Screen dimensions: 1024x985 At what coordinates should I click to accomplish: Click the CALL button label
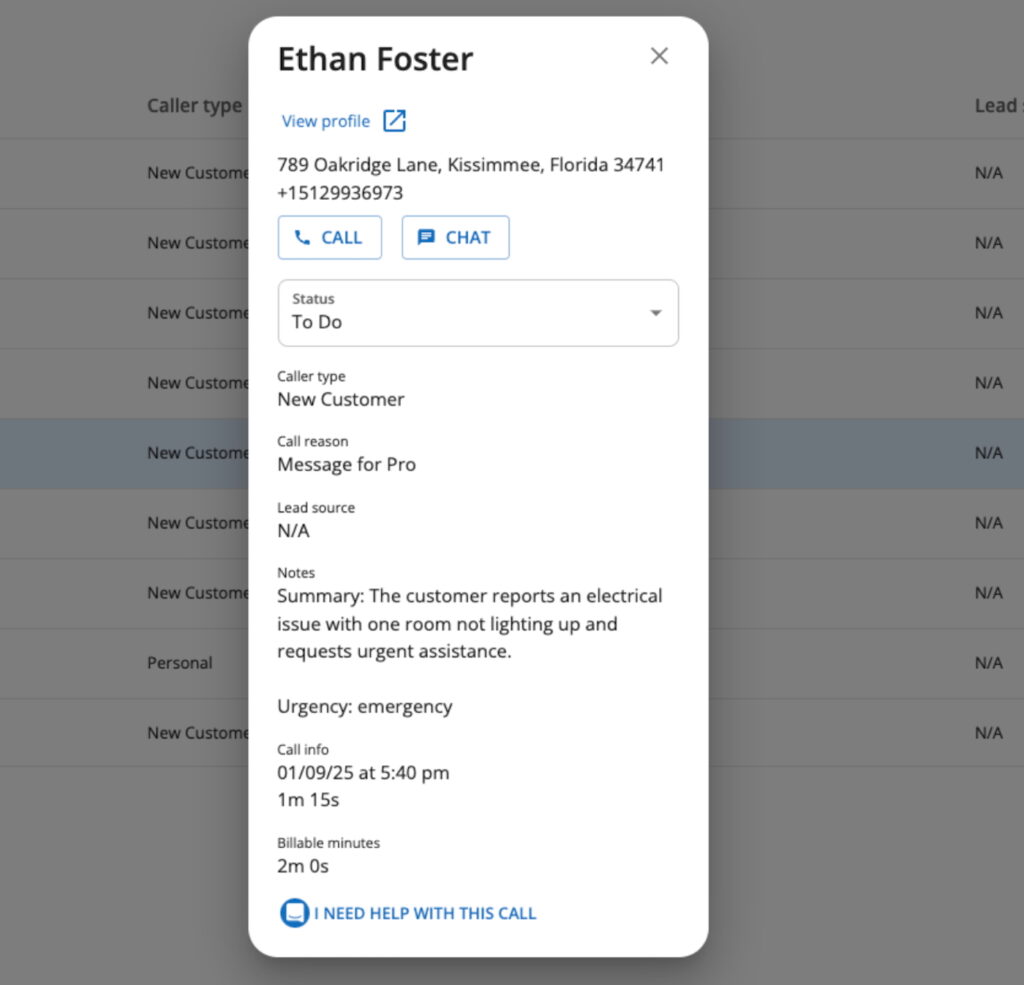341,238
